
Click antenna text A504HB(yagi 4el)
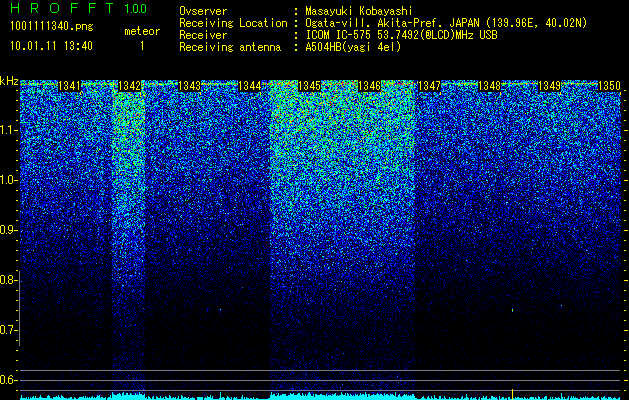pos(353,47)
